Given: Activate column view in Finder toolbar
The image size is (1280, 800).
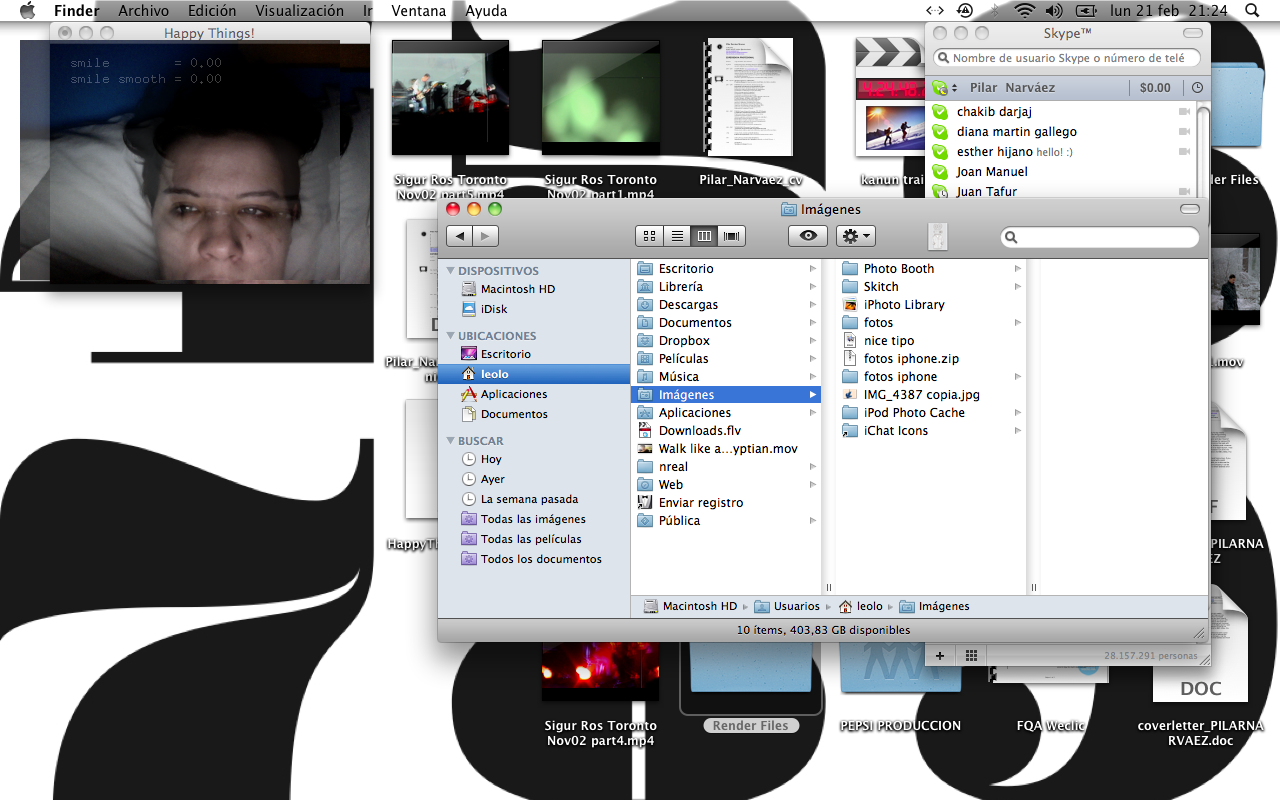Looking at the screenshot, I should (x=704, y=236).
